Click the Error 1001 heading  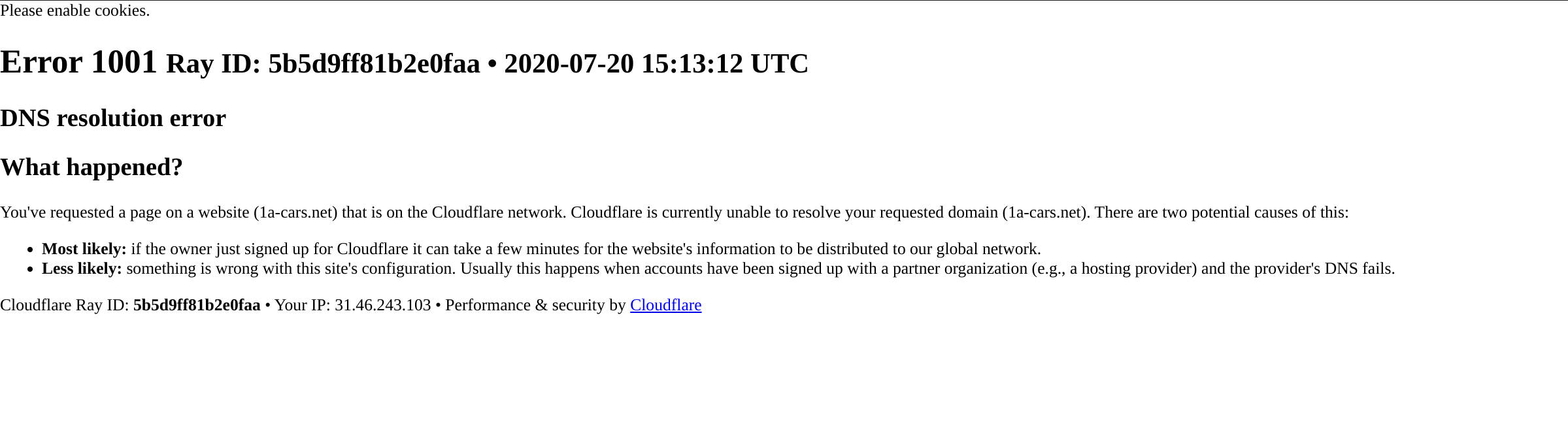78,62
